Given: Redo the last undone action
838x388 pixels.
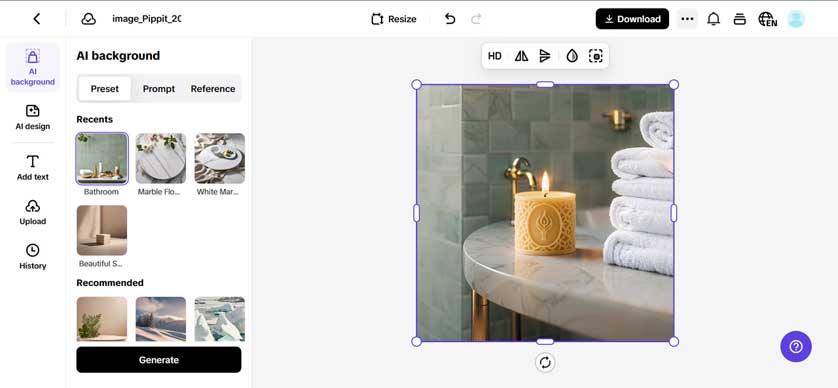Looking at the screenshot, I should coord(476,19).
